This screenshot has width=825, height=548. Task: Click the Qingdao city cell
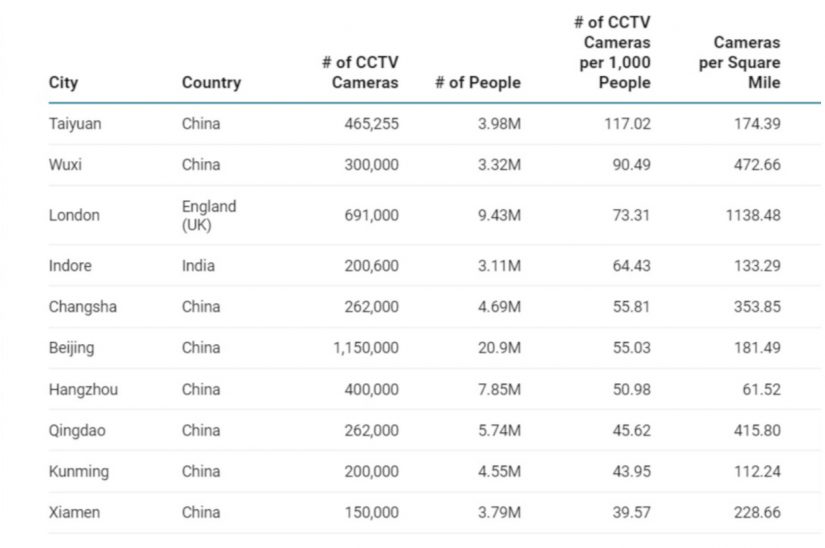pyautogui.click(x=78, y=430)
